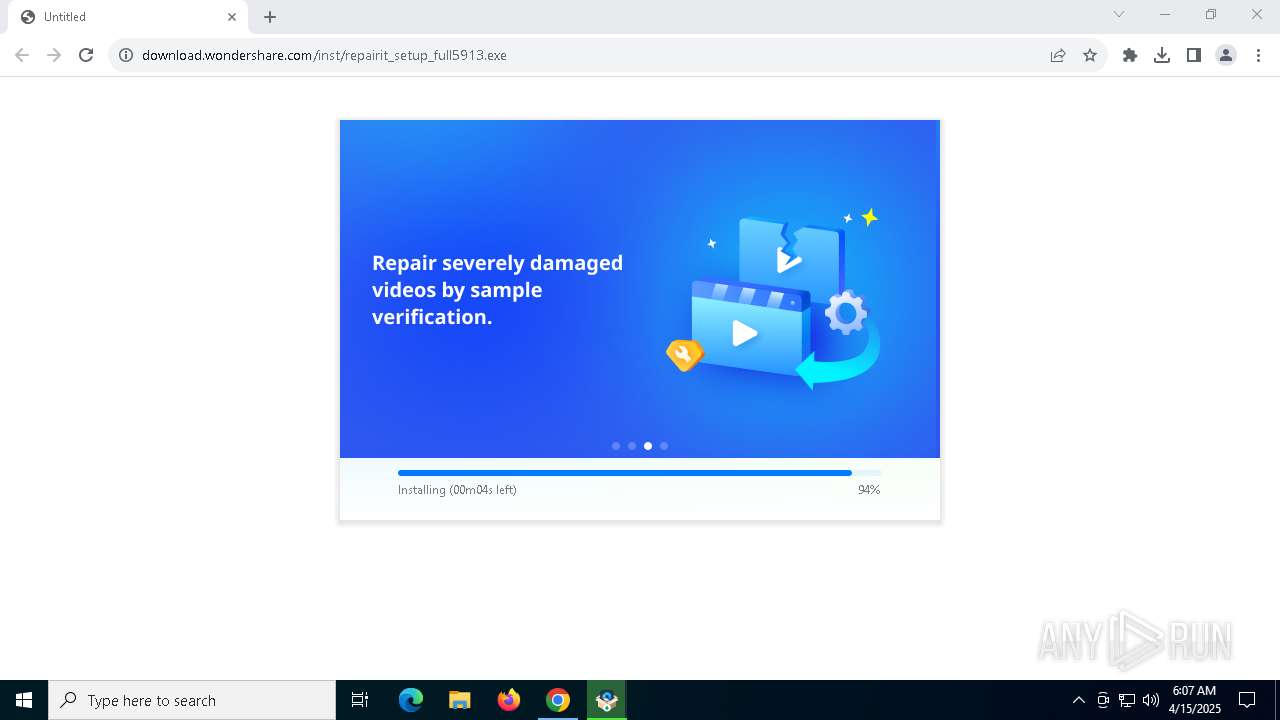The image size is (1280, 720).
Task: Click the Meet Now tray icon
Action: (1103, 700)
